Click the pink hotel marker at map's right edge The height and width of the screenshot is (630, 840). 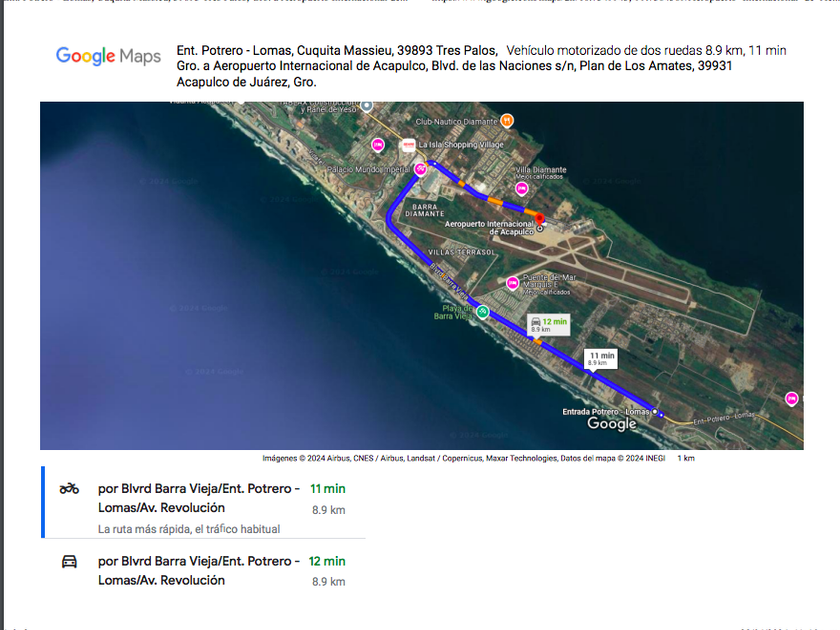pyautogui.click(x=791, y=399)
